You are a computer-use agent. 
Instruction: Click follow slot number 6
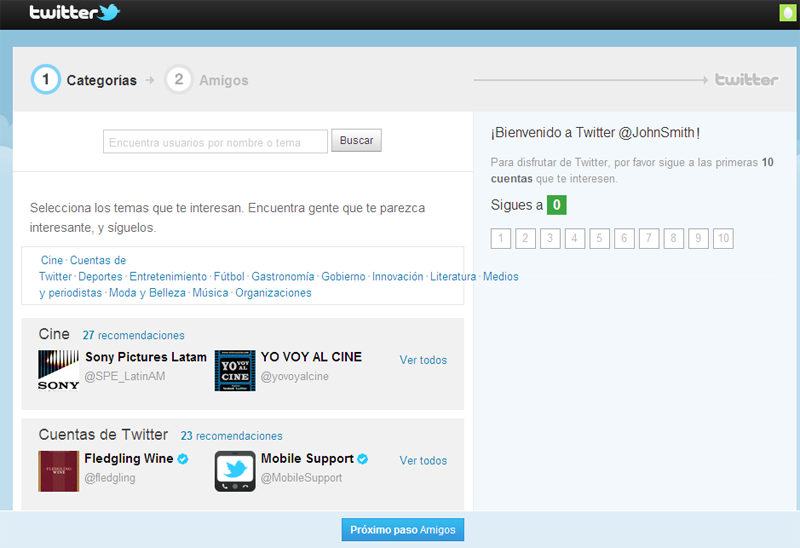(624, 238)
